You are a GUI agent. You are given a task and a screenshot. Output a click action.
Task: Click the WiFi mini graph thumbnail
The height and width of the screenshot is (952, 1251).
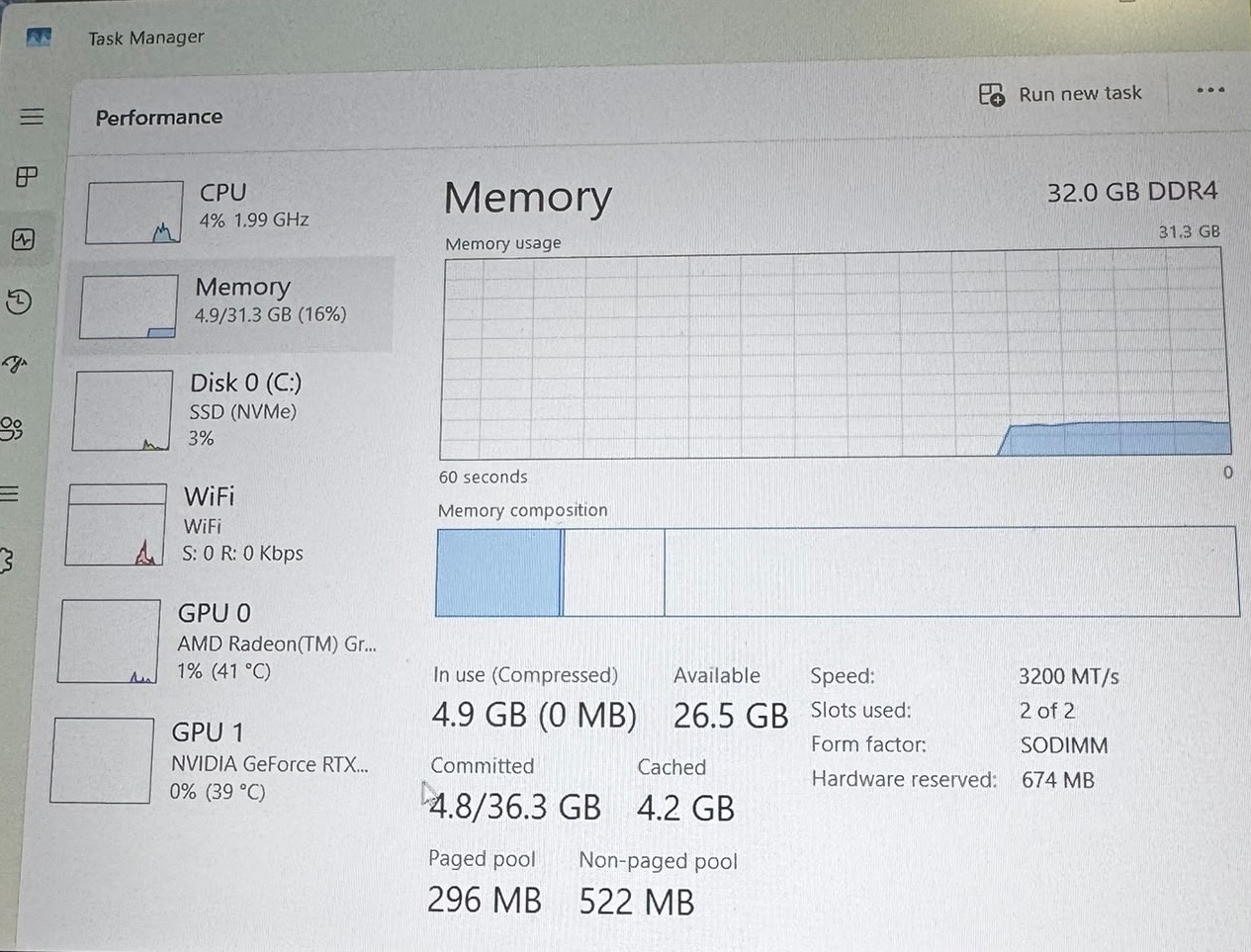point(116,525)
